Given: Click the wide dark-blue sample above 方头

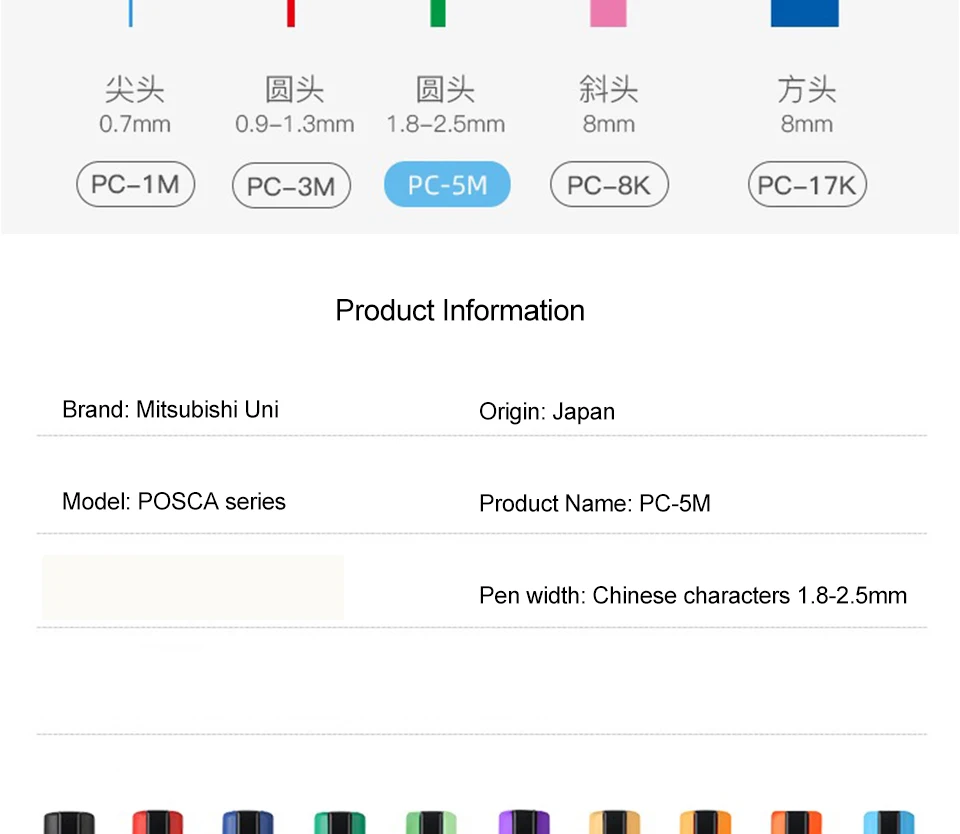Looking at the screenshot, I should click(804, 13).
